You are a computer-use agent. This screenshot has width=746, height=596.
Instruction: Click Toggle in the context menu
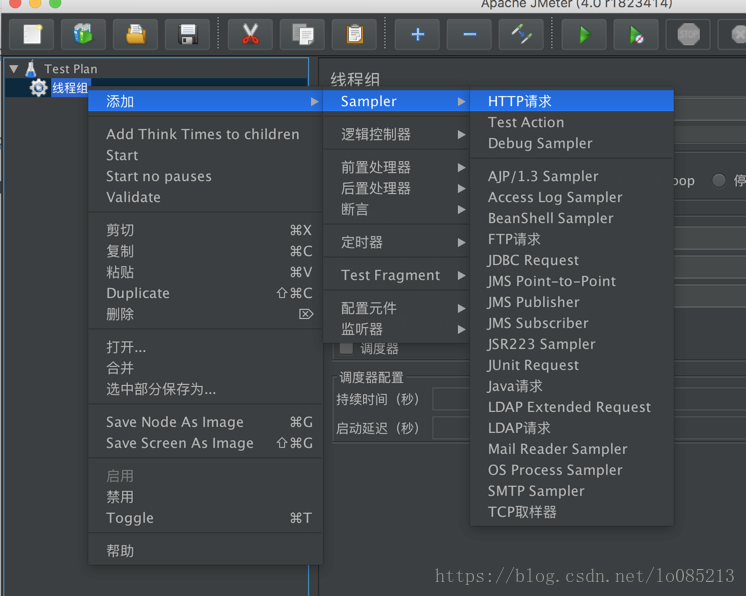206,518
